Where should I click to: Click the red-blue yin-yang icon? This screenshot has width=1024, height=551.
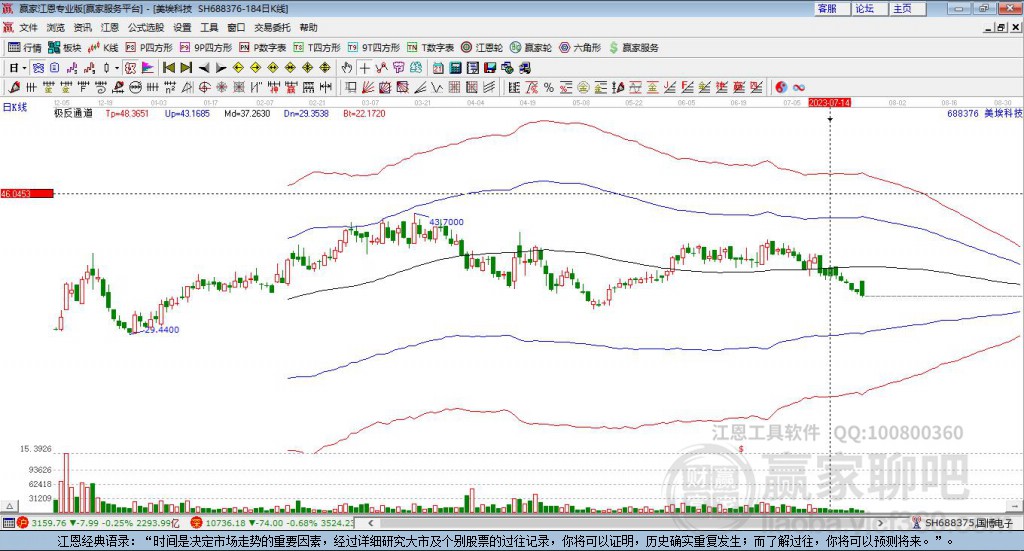[x=781, y=87]
